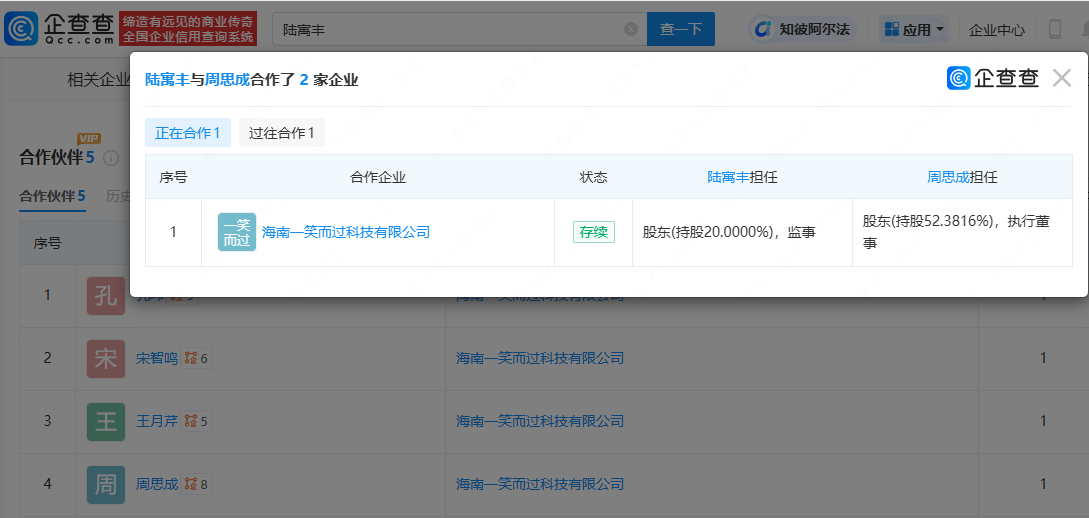1089x518 pixels.
Task: Open 王月芹 partner profile link
Action: coord(156,421)
